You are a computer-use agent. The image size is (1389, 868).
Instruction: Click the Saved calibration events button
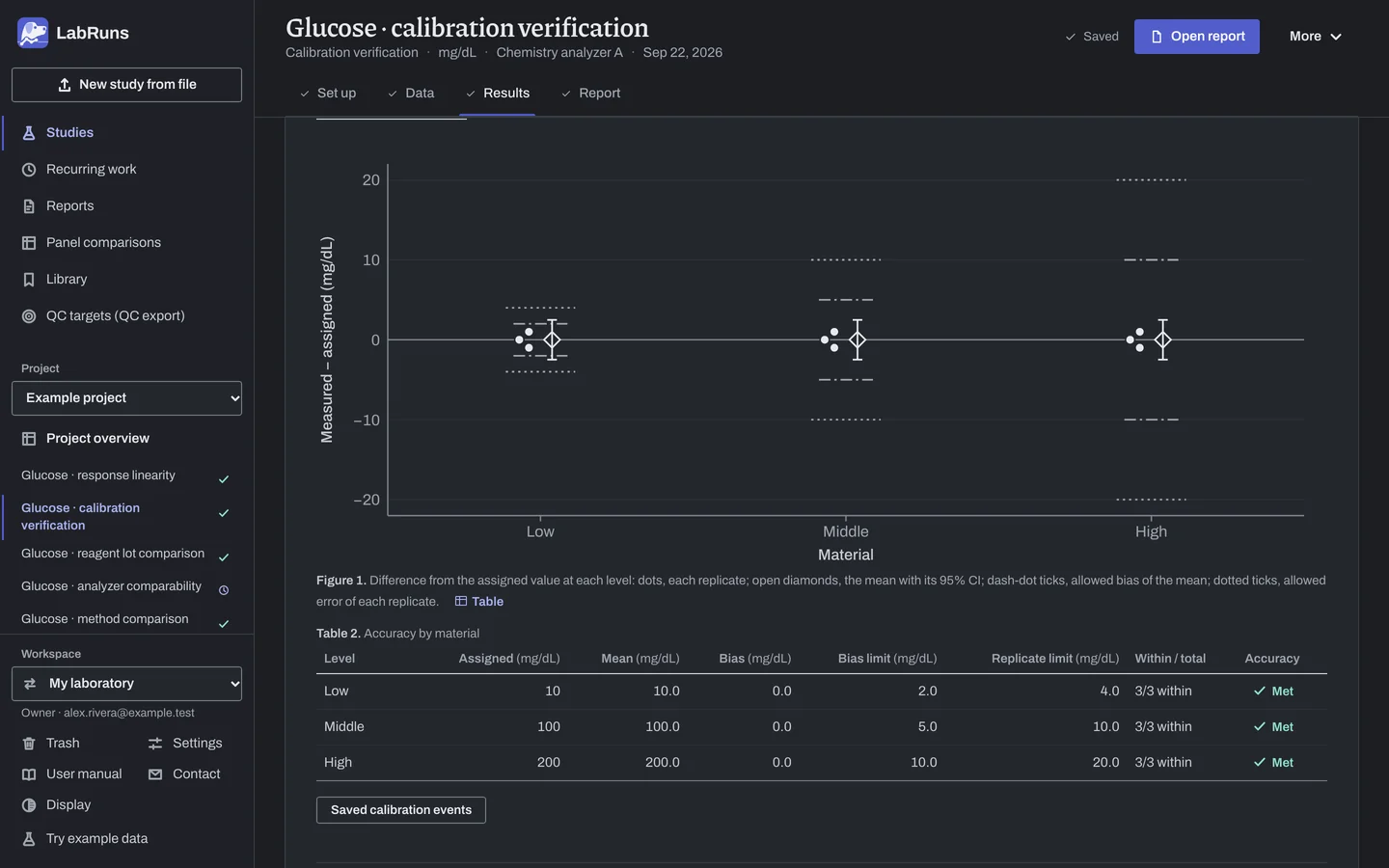(x=401, y=810)
